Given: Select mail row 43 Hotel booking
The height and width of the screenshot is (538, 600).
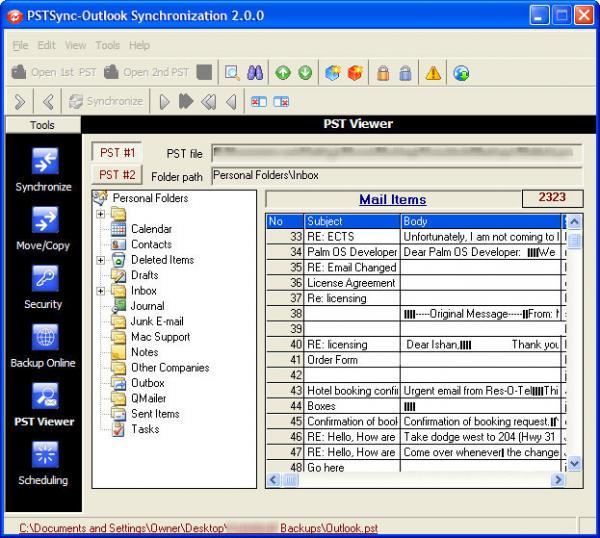Looking at the screenshot, I should click(416, 391).
